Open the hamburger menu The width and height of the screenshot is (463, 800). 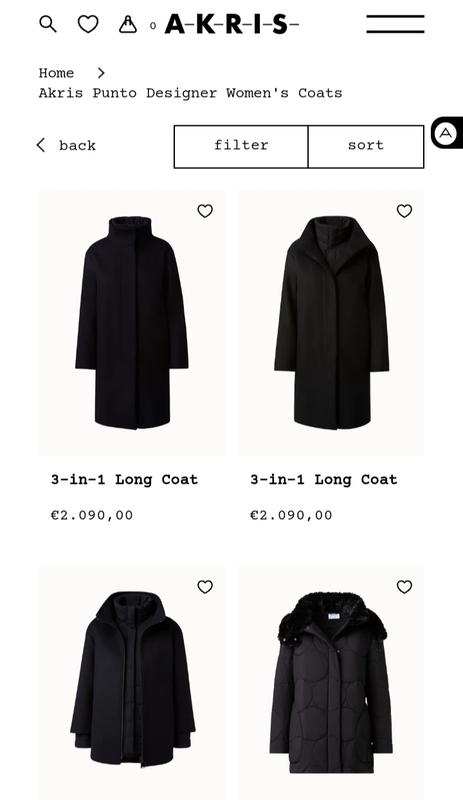pyautogui.click(x=395, y=24)
